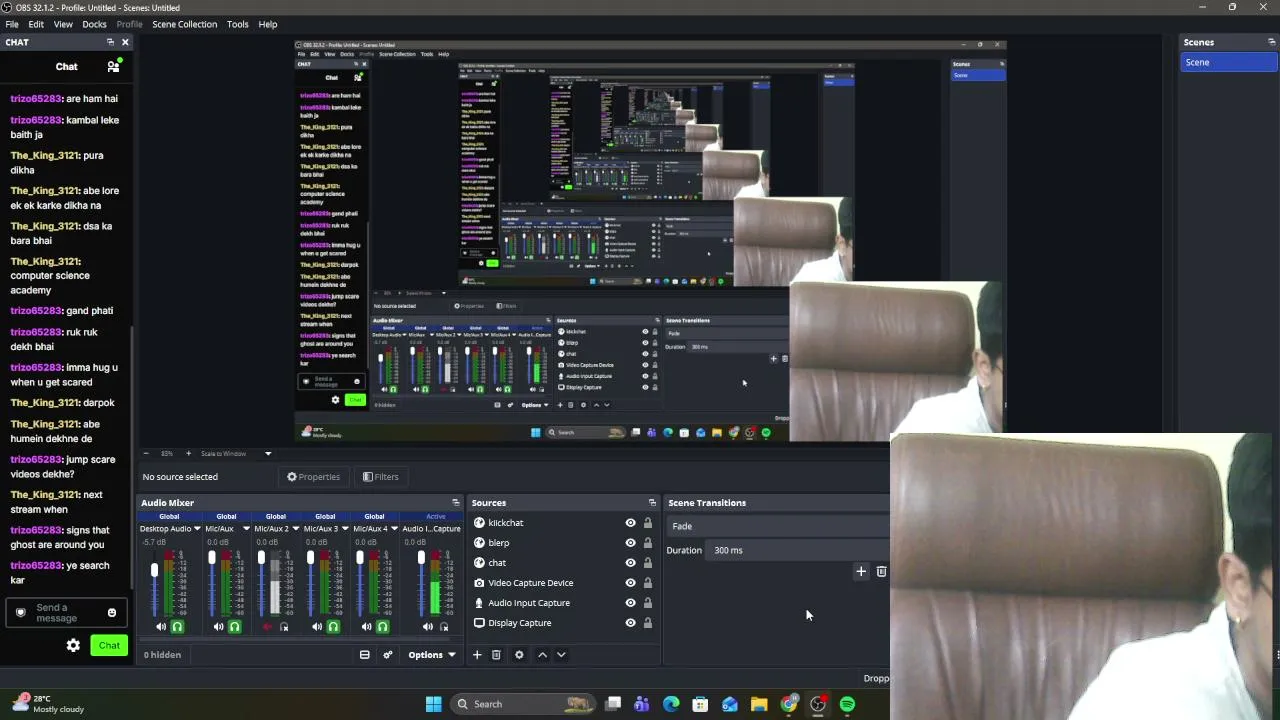Screen dimensions: 1280x720
Task: Add a scene transition with plus icon
Action: (861, 572)
